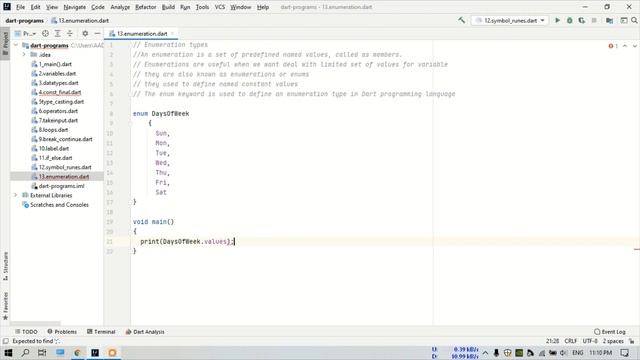
Task: Open Windows Start menu
Action: (8, 353)
